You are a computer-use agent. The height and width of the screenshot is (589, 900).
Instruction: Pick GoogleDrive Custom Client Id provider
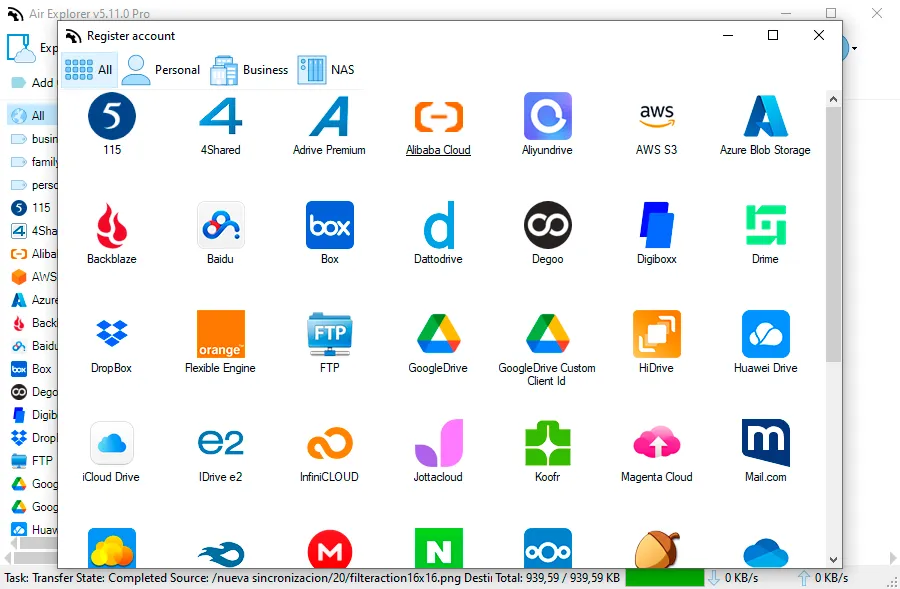(548, 334)
